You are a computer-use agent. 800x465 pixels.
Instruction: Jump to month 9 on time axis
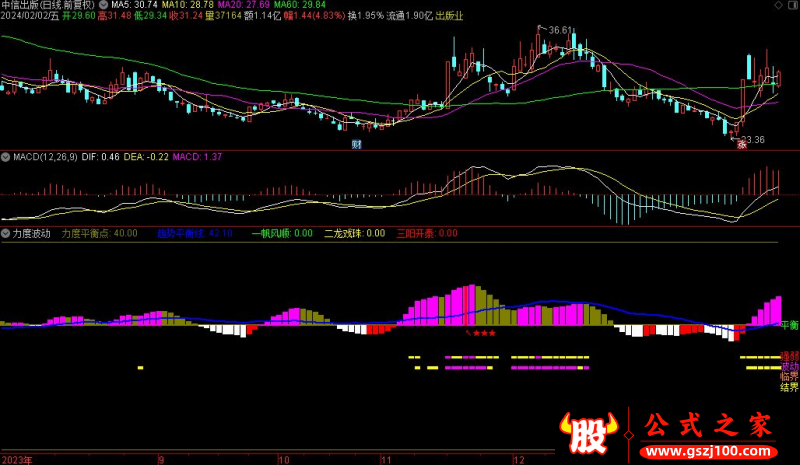point(161,460)
